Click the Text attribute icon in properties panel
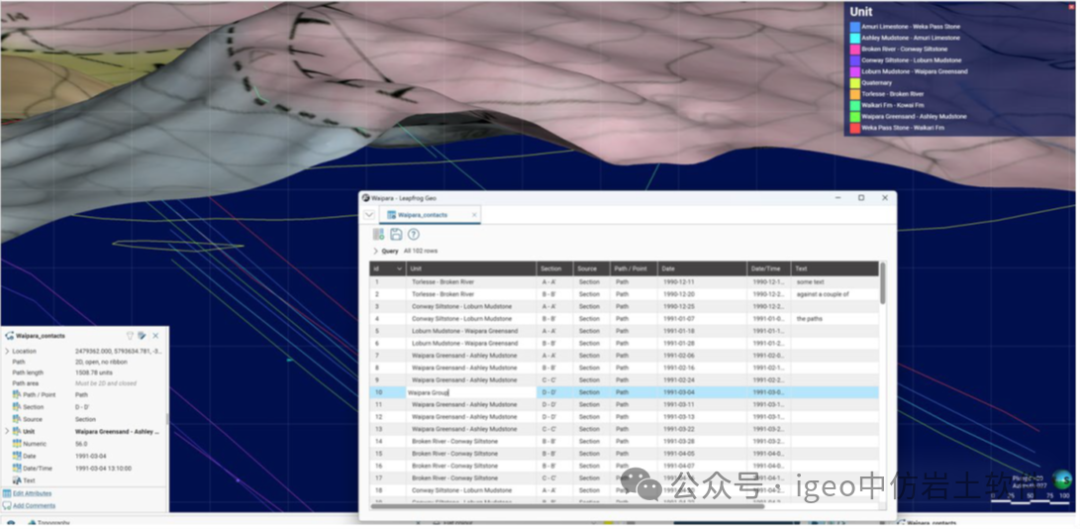Screen dimensions: 1080x529 coord(17,480)
